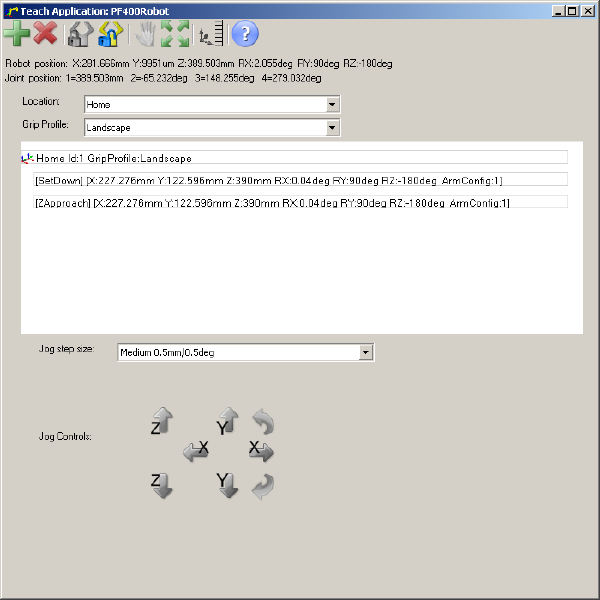Open help with the blue question mark
This screenshot has width=600, height=600.
coord(245,35)
